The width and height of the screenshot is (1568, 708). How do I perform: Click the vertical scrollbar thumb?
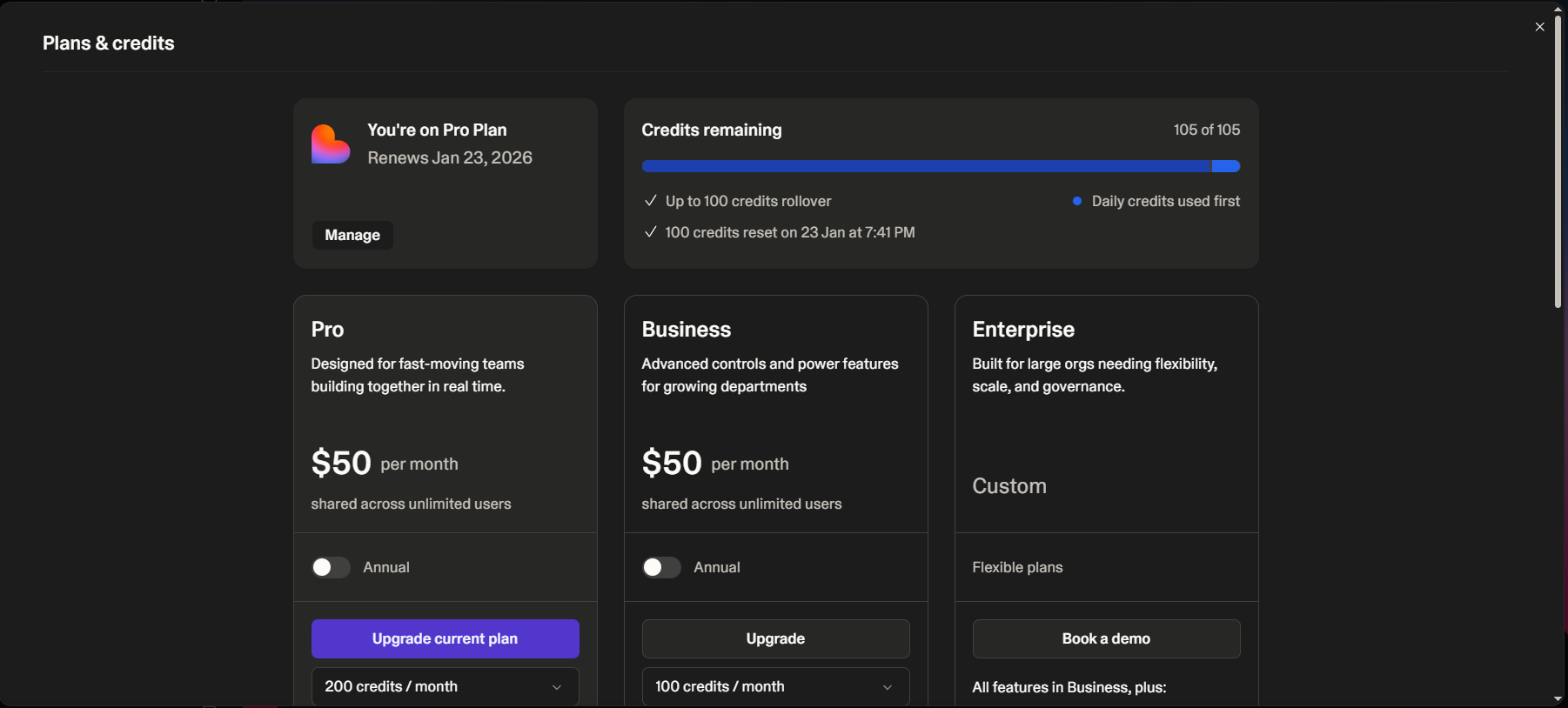coord(1558,161)
